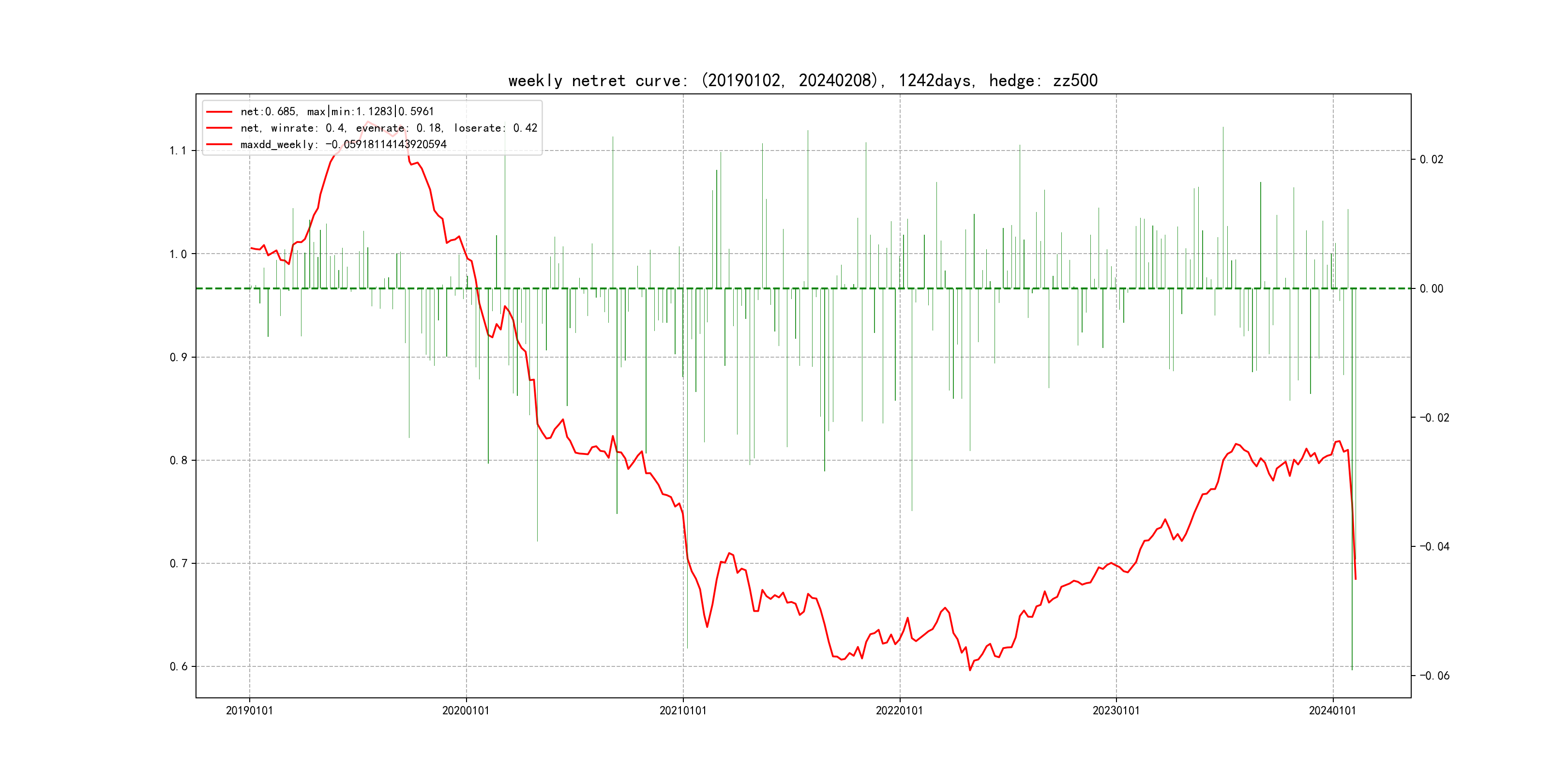Click the 0.6 left y-axis tick label

tap(178, 666)
